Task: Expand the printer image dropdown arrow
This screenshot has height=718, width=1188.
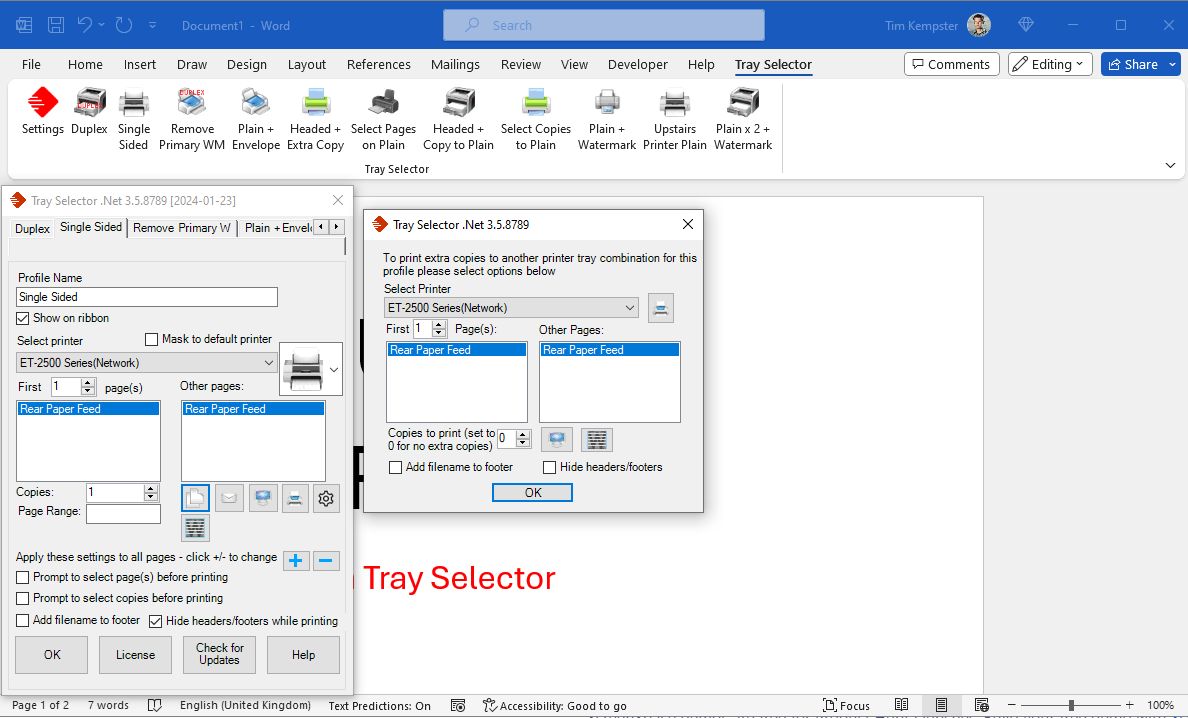Action: pos(333,370)
